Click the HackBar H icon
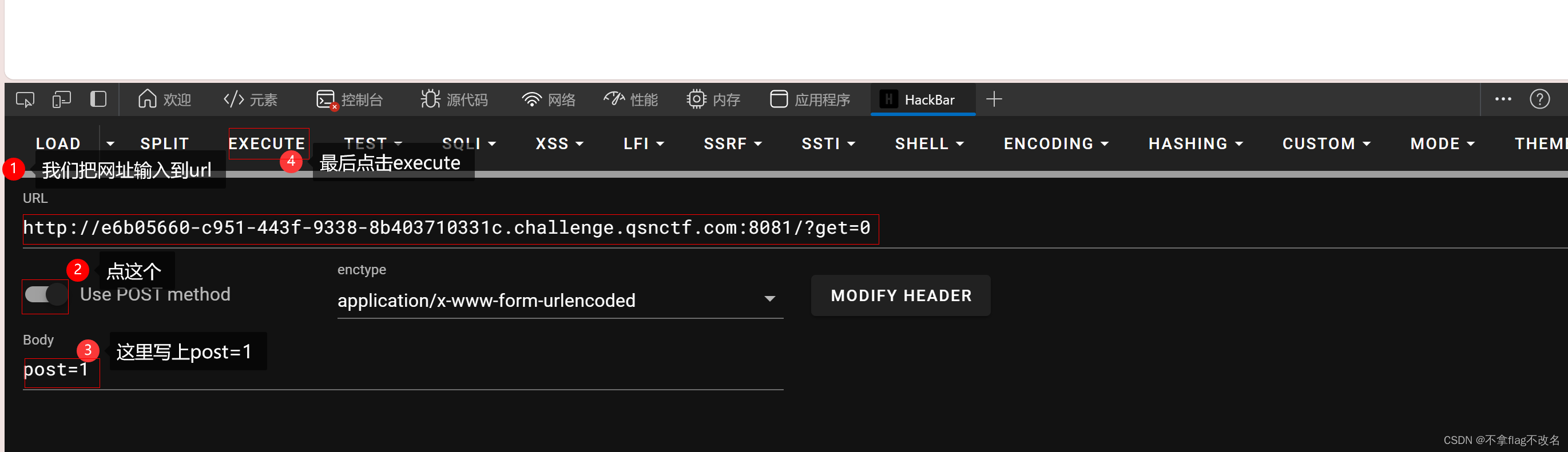 coord(889,99)
